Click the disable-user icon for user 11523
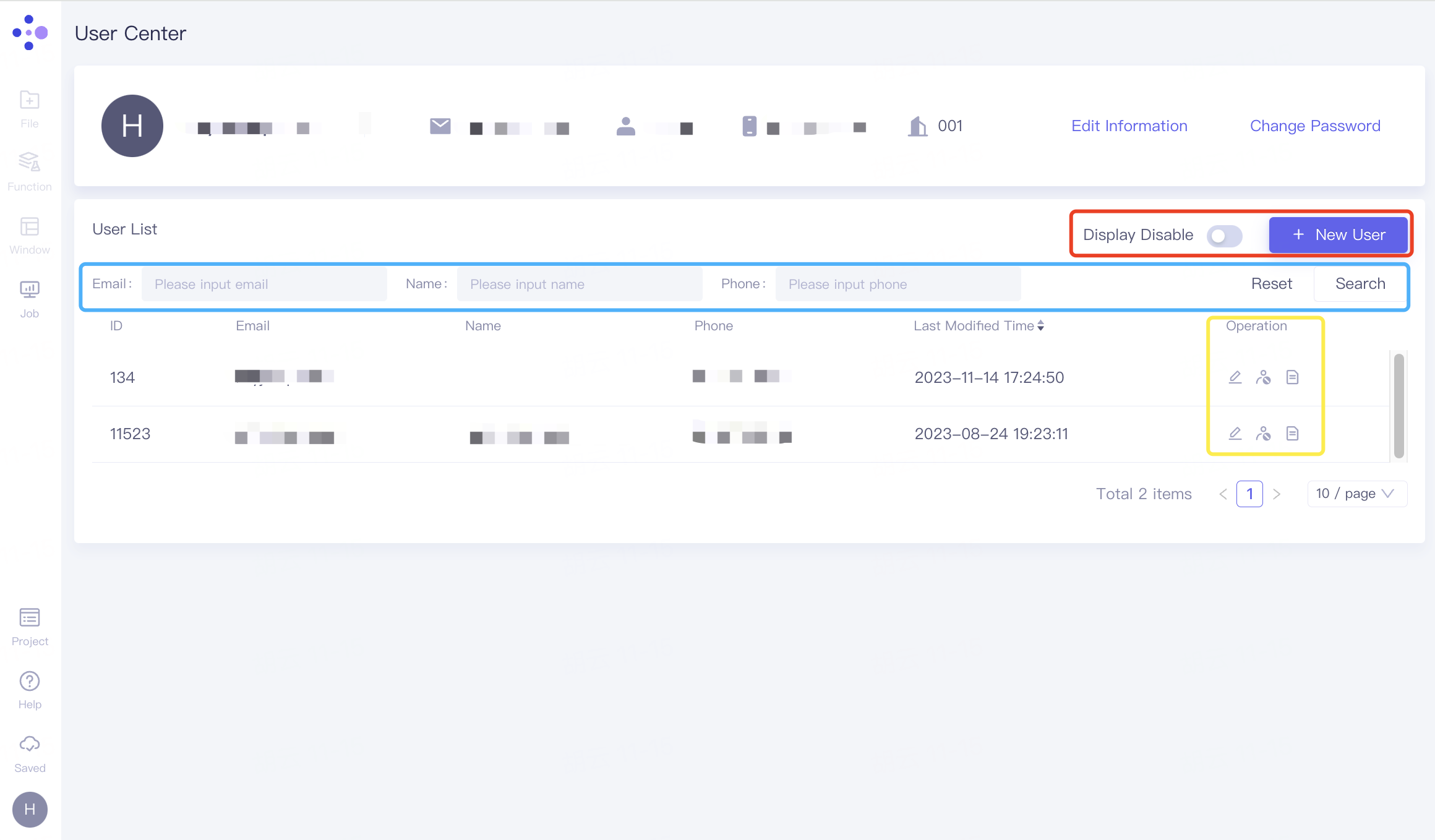 click(1263, 434)
